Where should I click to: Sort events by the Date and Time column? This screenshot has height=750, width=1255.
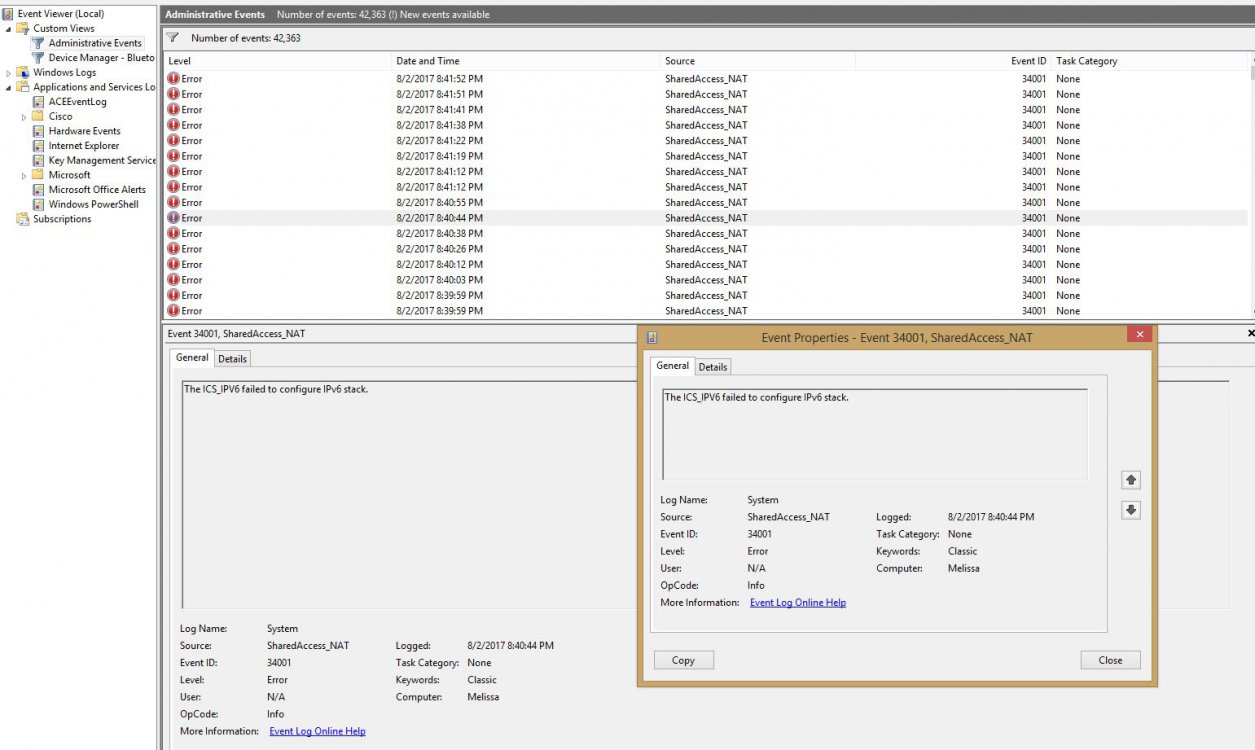428,61
